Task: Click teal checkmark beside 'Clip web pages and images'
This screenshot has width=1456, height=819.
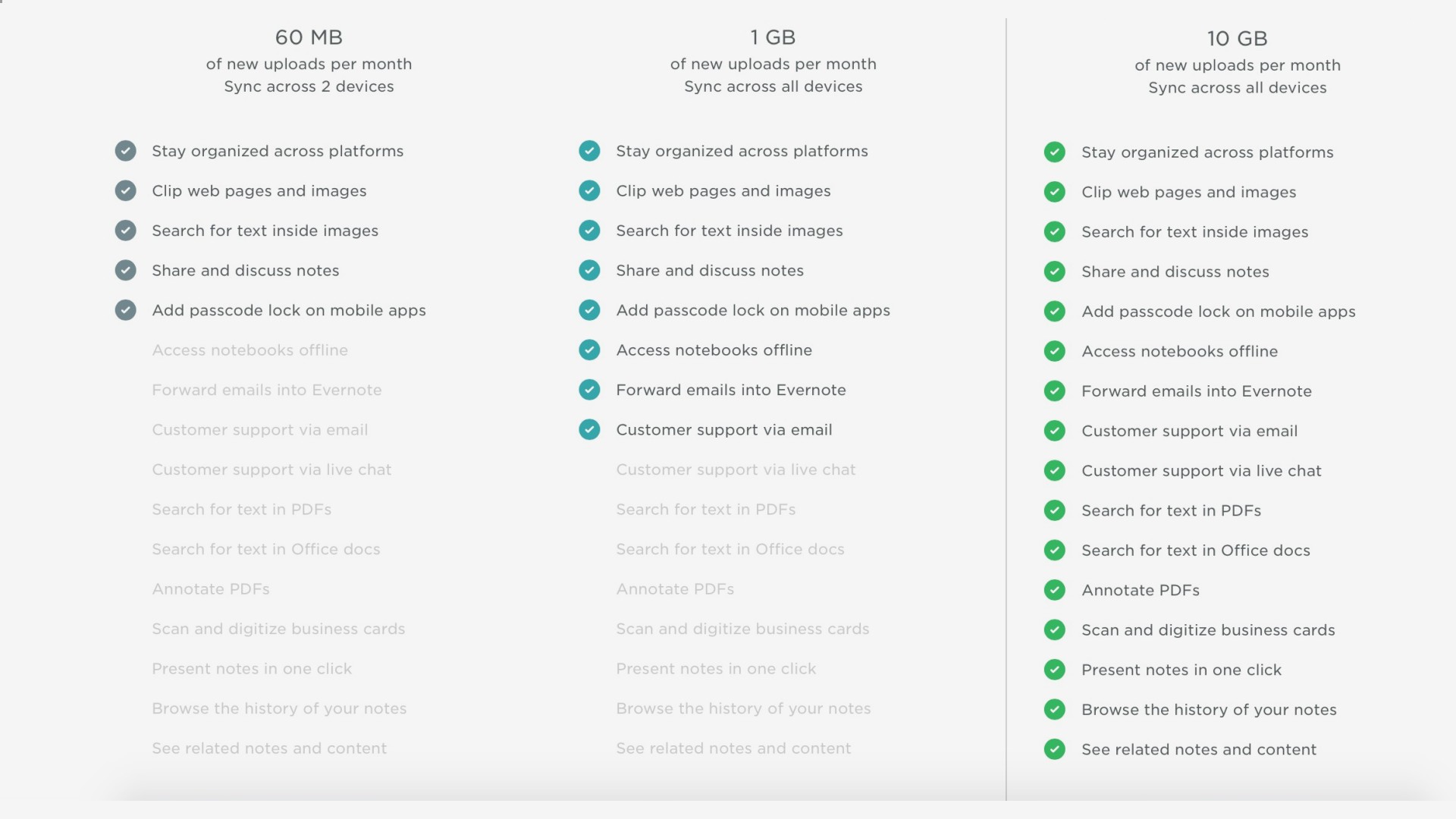Action: pos(589,191)
